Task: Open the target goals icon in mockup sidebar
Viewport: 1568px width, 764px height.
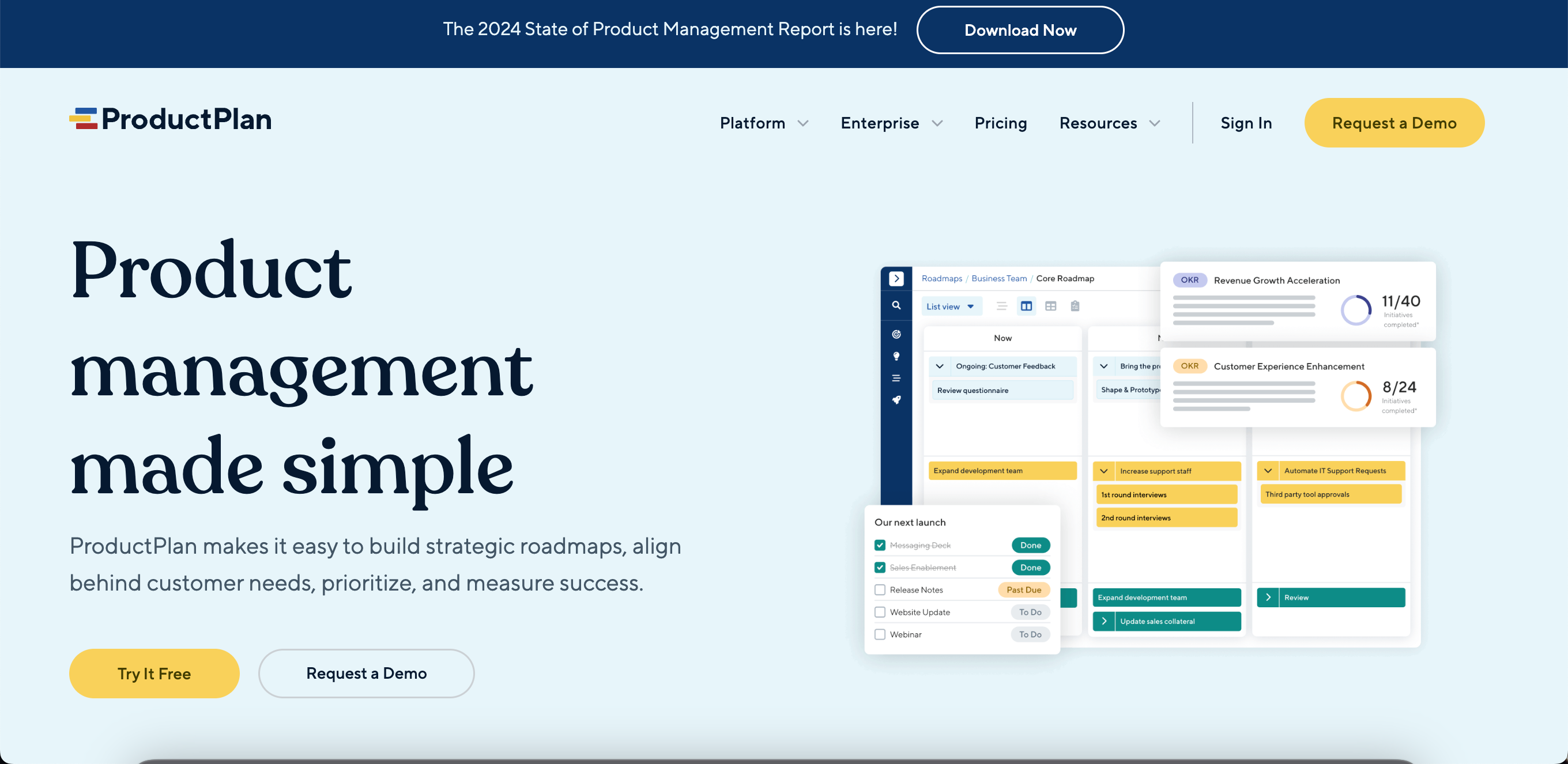Action: pos(896,334)
